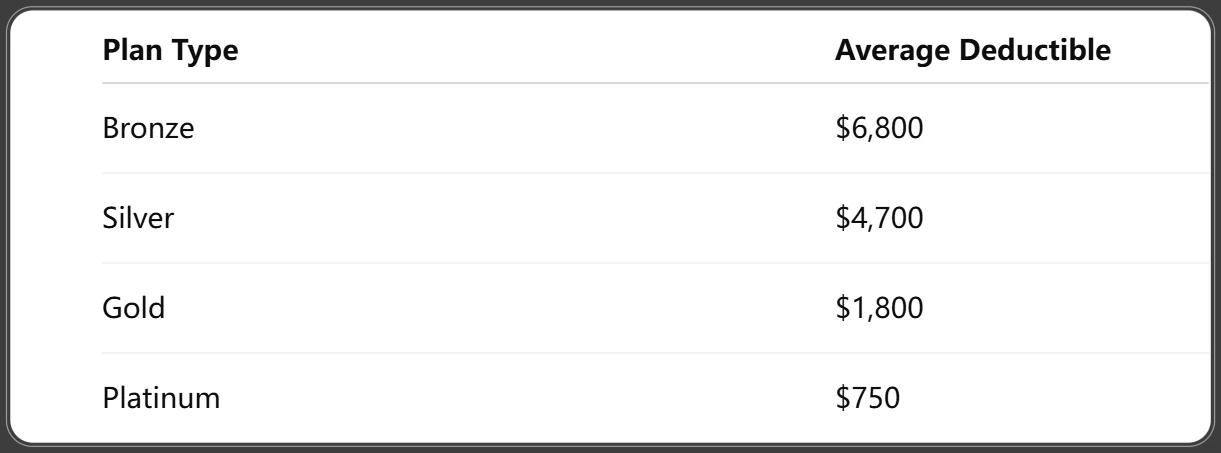Viewport: 1221px width, 453px height.
Task: Click the dollar sign in $6,800
Action: pyautogui.click(x=842, y=128)
